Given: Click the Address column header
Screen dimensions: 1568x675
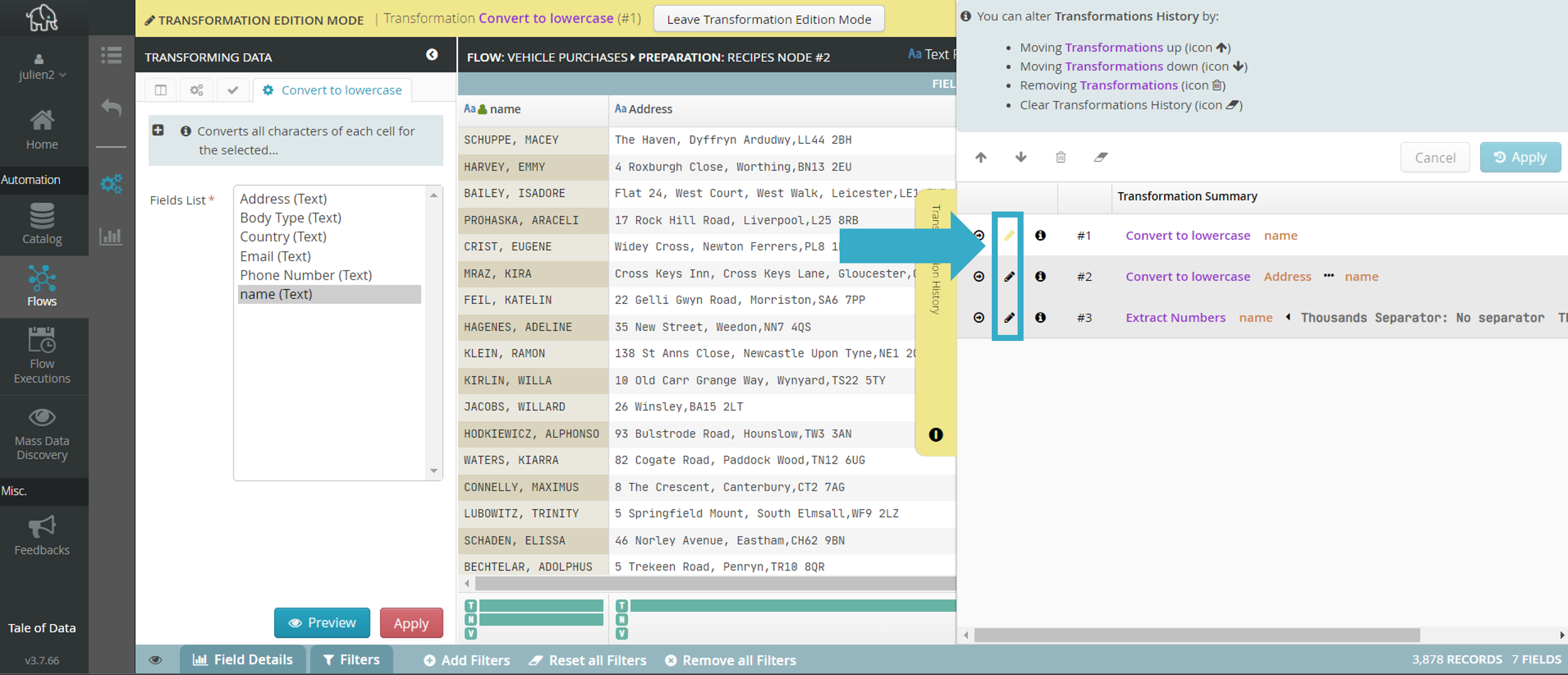Looking at the screenshot, I should [x=782, y=109].
